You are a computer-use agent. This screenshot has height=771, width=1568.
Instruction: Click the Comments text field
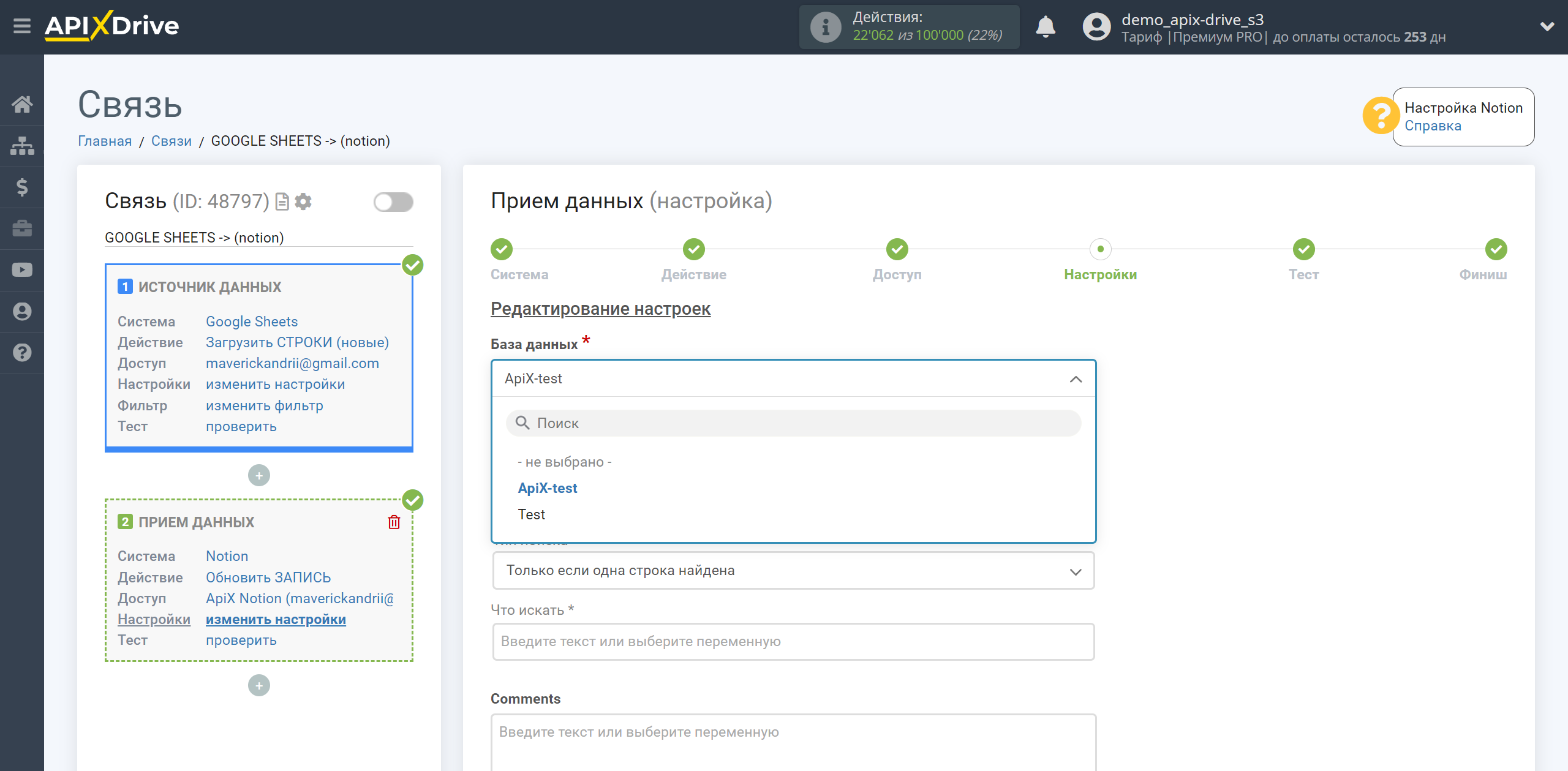tap(793, 742)
